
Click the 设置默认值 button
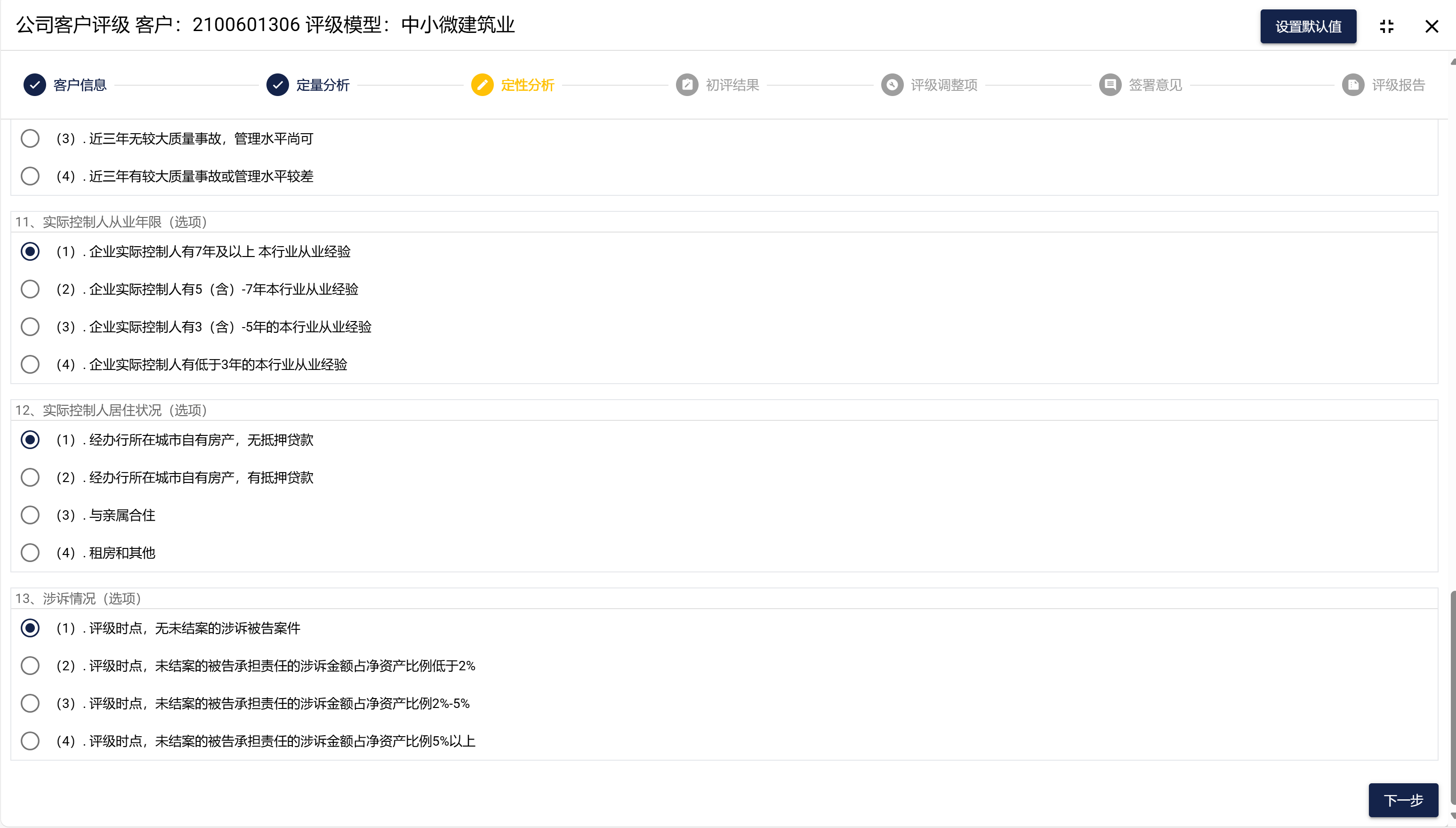click(x=1308, y=26)
